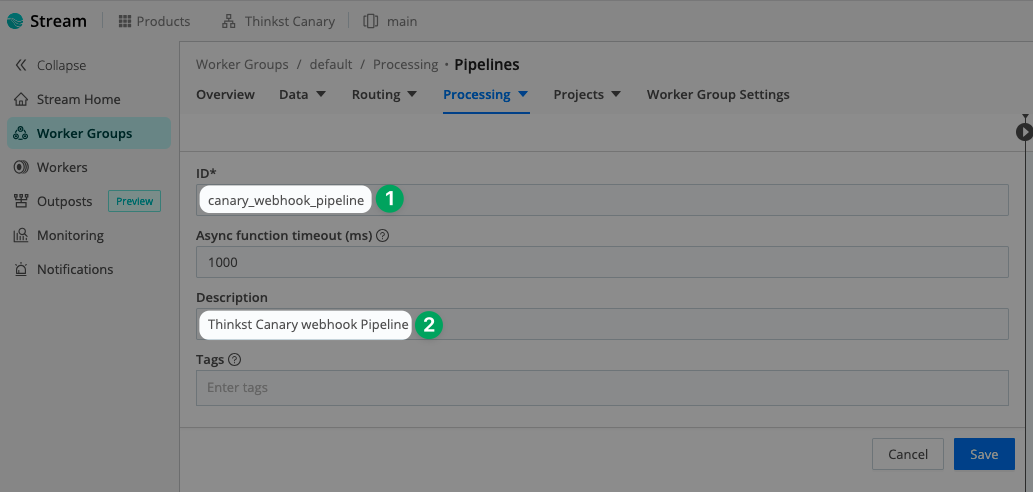Click the Async function timeout help icon
The image size is (1033, 492).
click(x=382, y=236)
